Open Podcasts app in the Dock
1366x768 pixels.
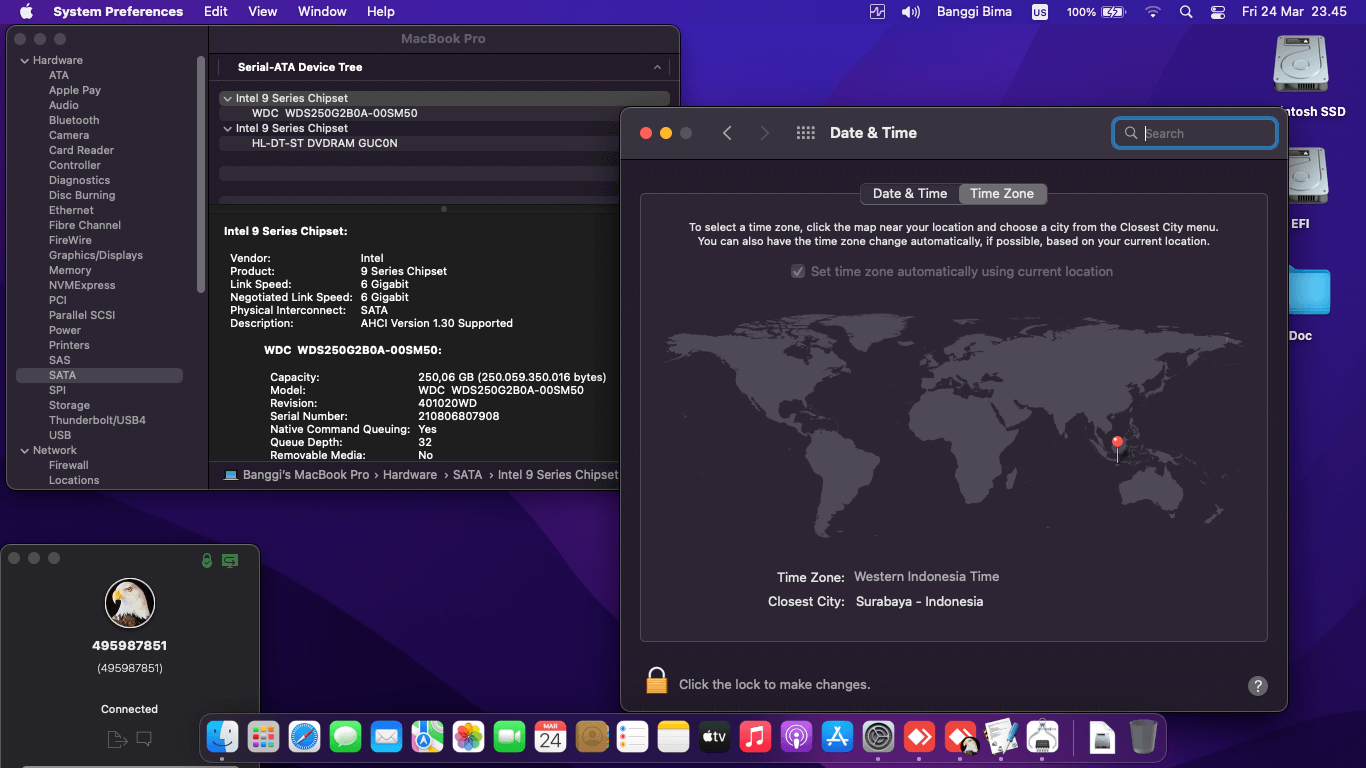point(796,738)
